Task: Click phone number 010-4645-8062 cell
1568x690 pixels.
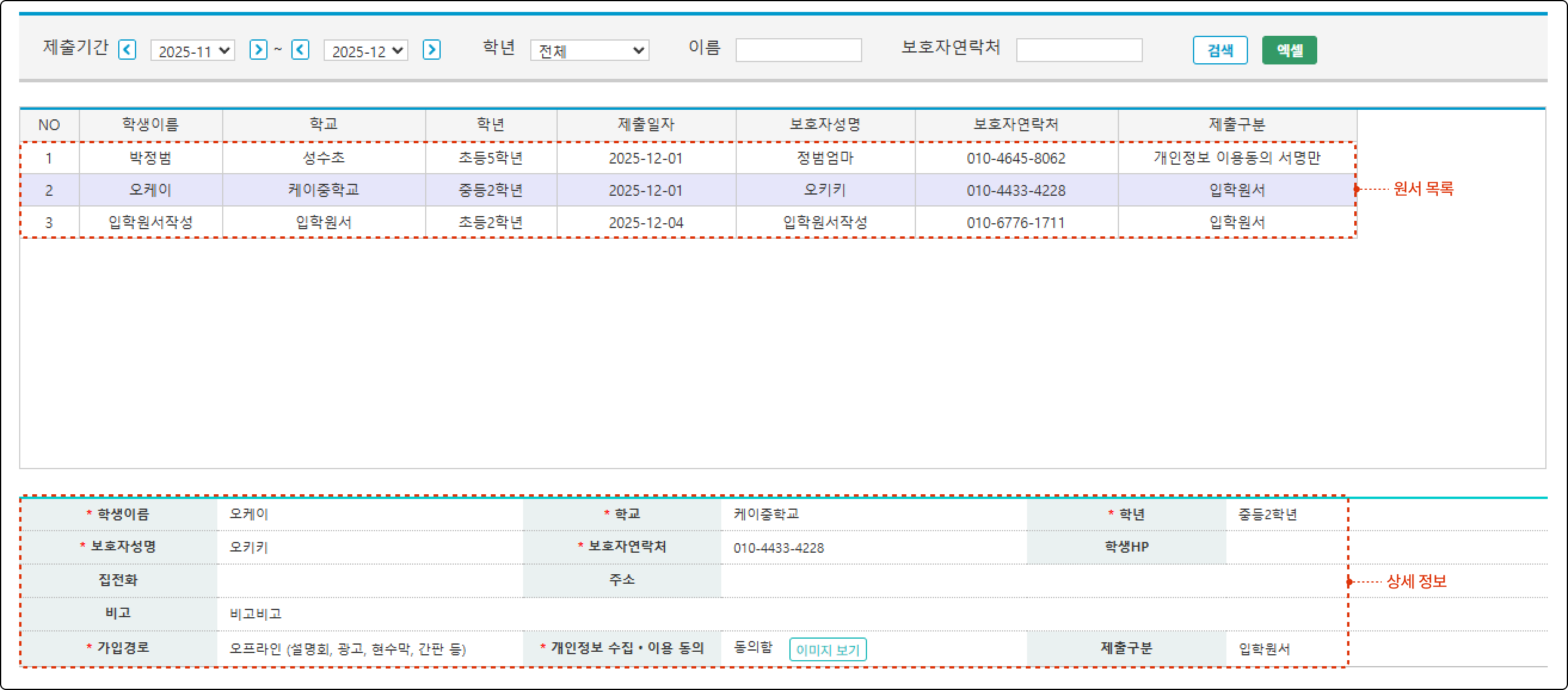Action: click(1015, 158)
